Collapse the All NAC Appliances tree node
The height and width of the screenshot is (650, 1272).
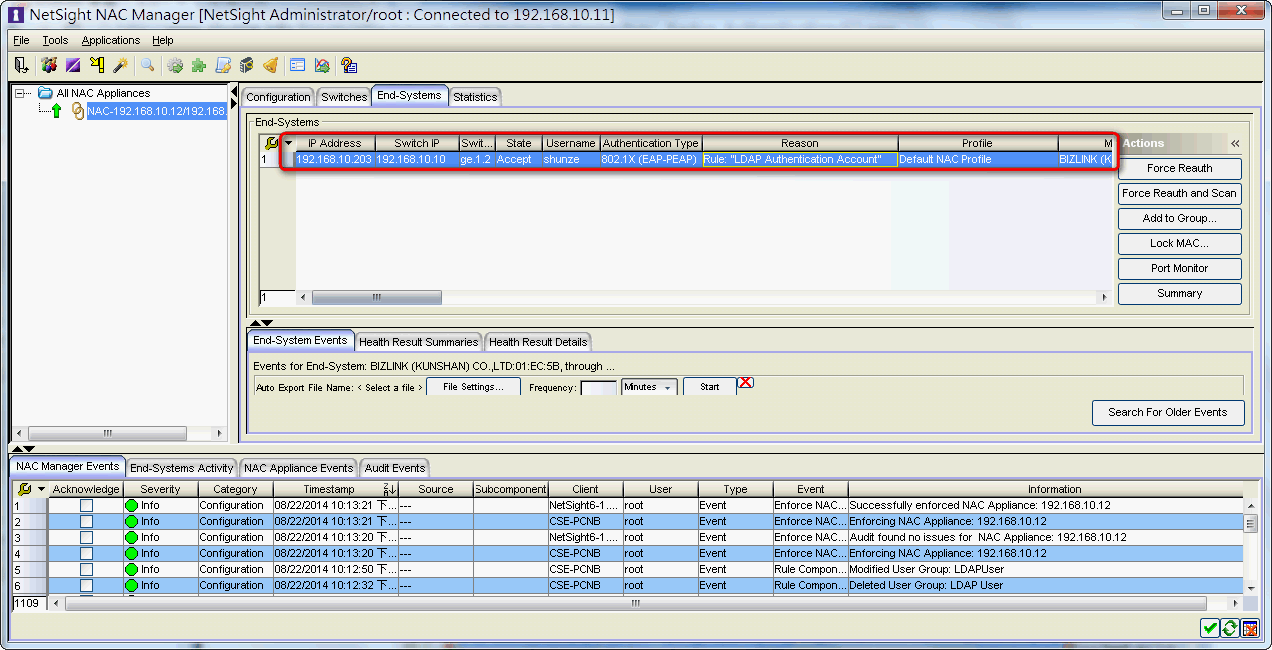(x=19, y=93)
